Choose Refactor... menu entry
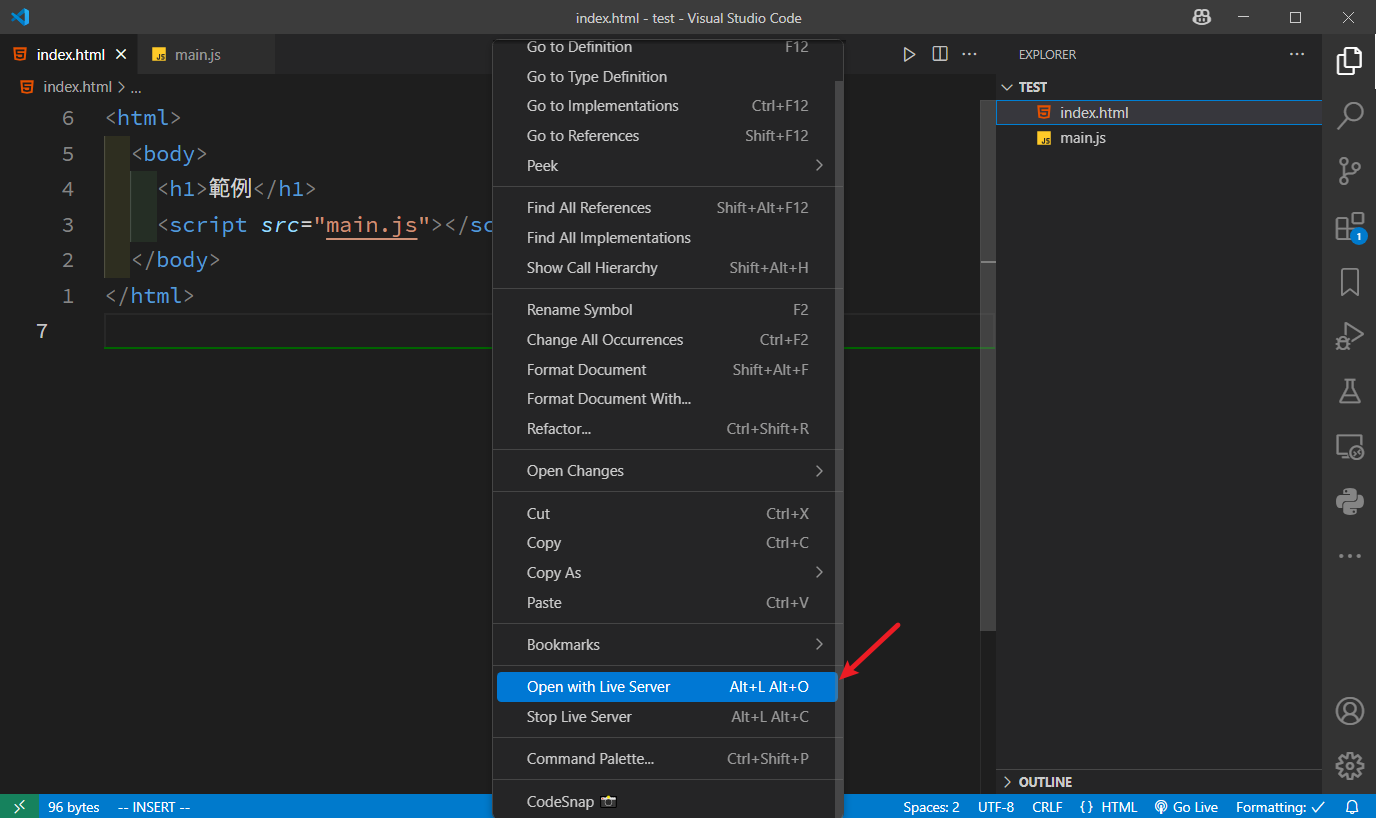The height and width of the screenshot is (818, 1376). [665, 429]
